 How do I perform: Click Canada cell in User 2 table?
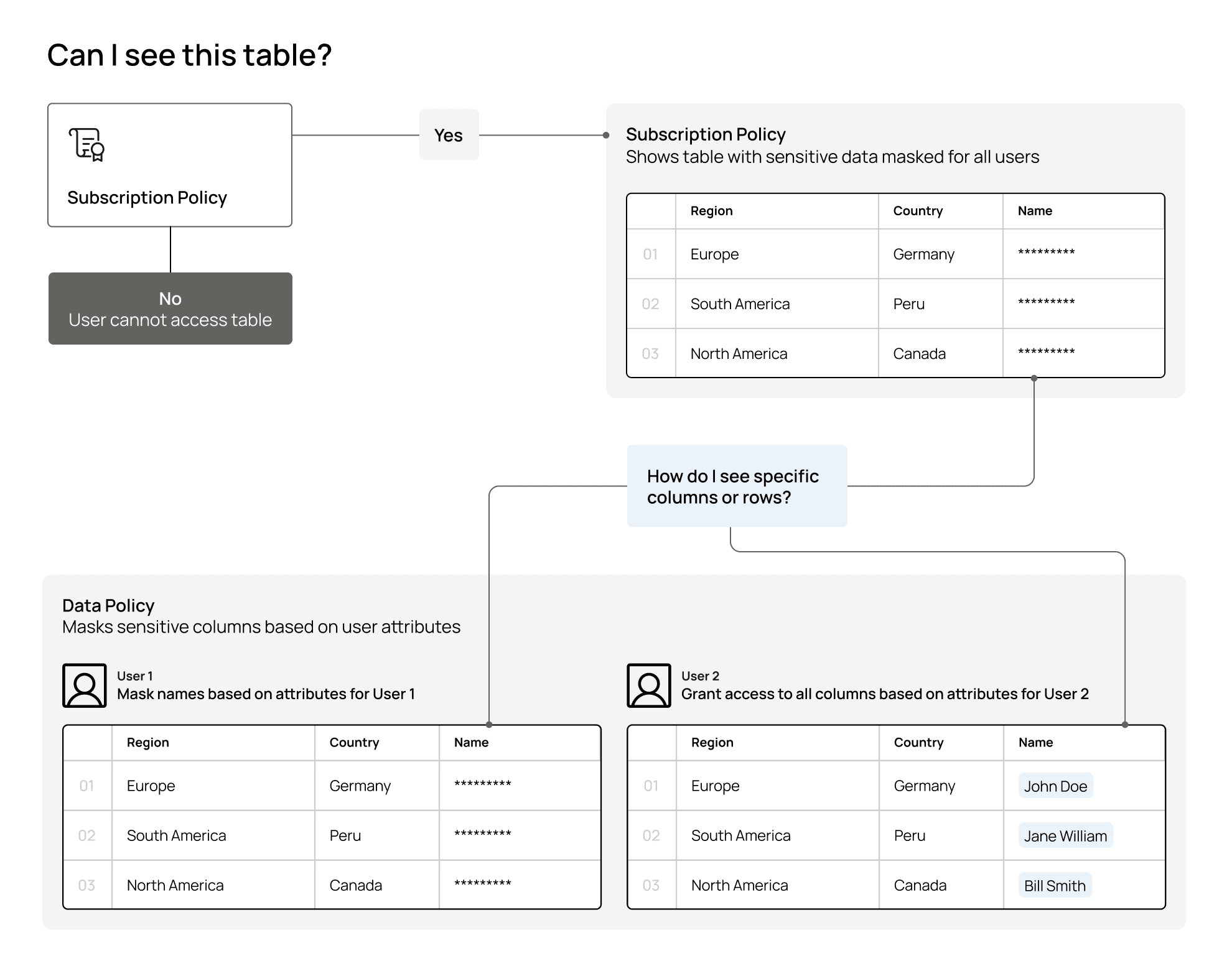point(920,886)
